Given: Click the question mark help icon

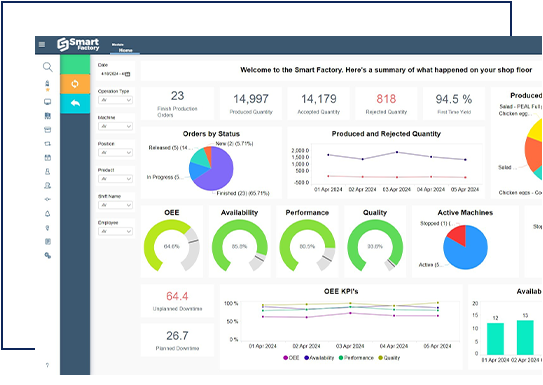Looking at the screenshot, I should coord(47,365).
